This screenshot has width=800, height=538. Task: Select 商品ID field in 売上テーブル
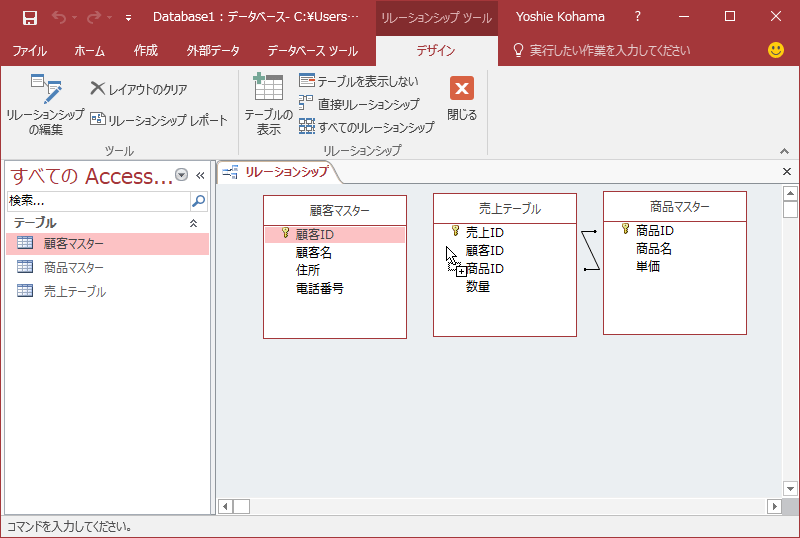tap(485, 268)
